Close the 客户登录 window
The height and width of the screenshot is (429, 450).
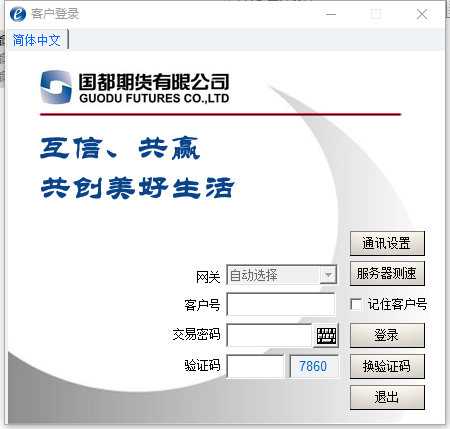click(422, 14)
